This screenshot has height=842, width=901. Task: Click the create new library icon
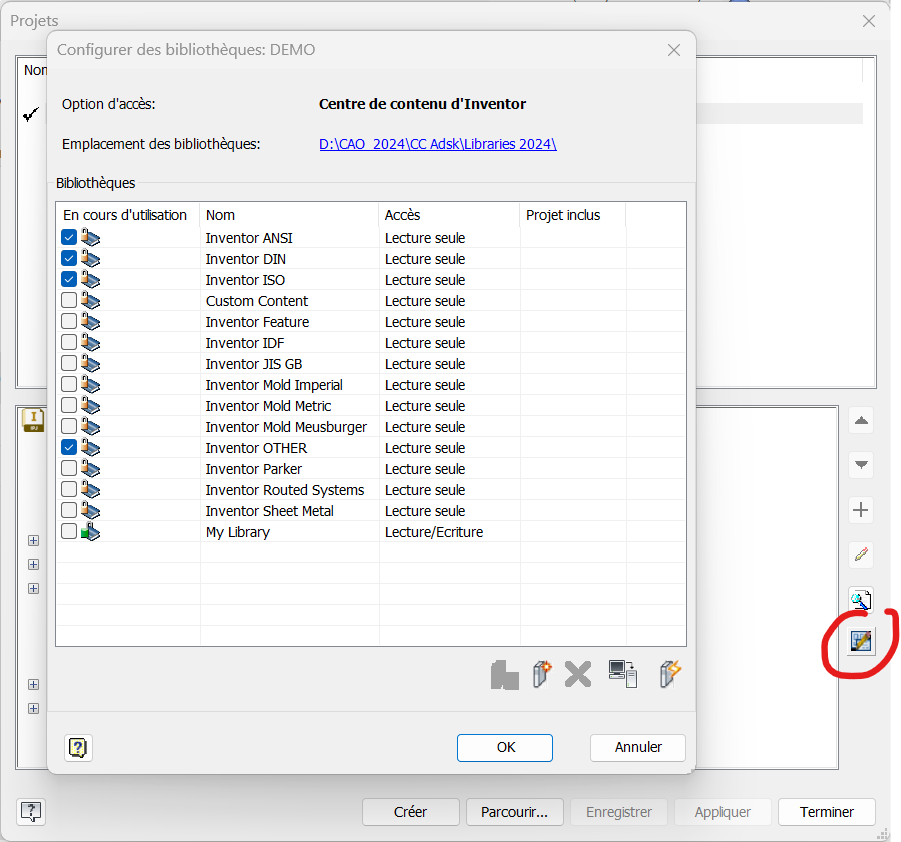[541, 674]
